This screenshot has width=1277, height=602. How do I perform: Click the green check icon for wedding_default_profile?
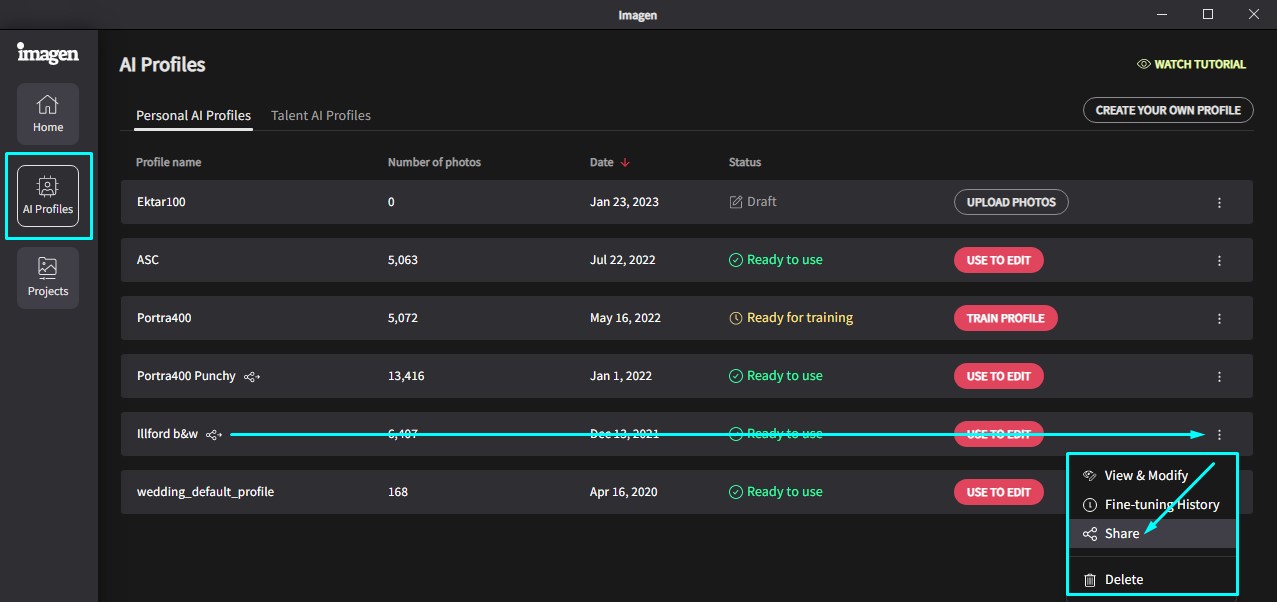click(736, 492)
